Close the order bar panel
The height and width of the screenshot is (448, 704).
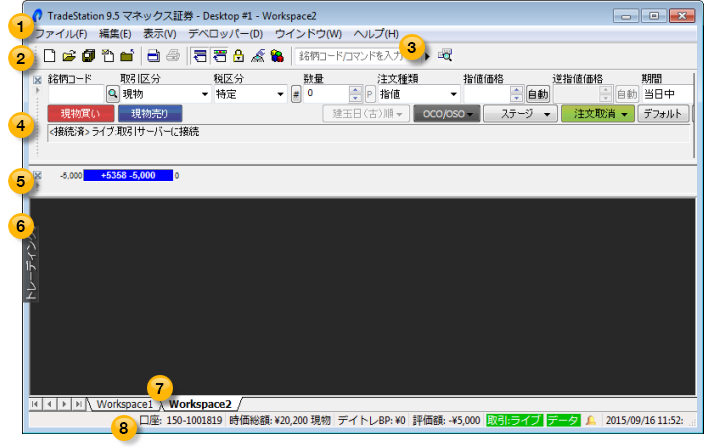[x=37, y=80]
